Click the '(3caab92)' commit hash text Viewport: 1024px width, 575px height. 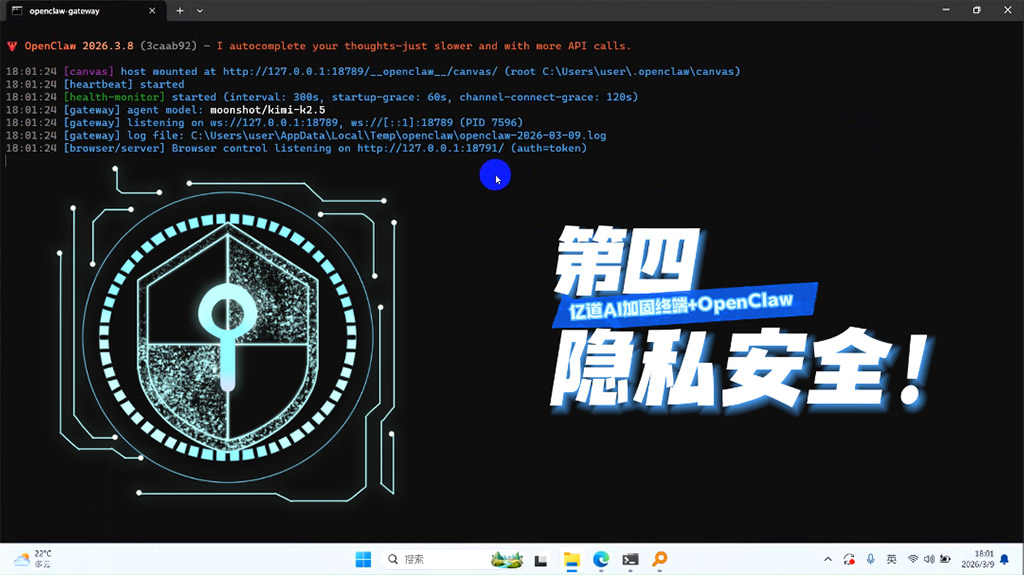tap(168, 46)
